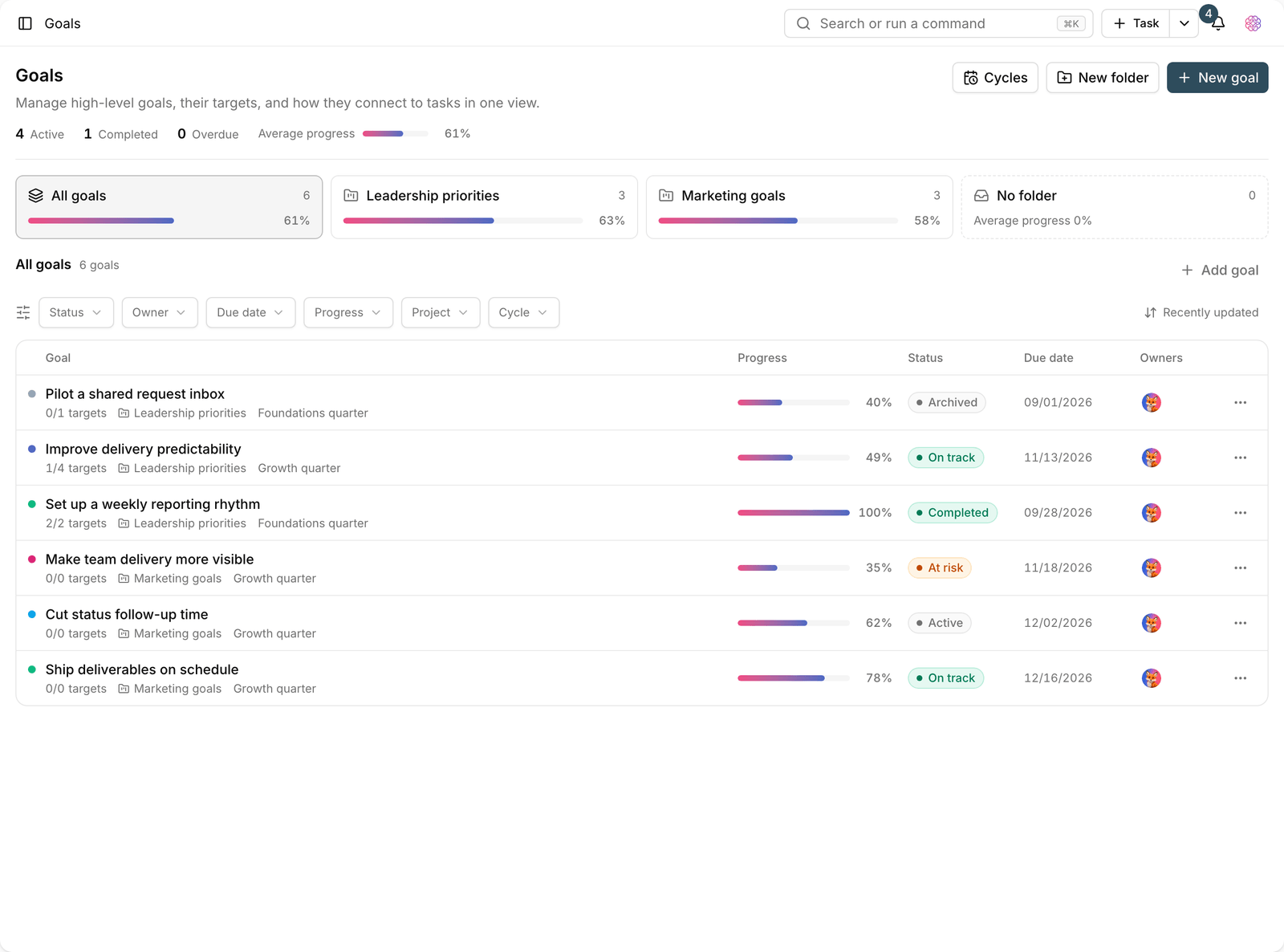Change the Recently updated sort order

coord(1201,312)
